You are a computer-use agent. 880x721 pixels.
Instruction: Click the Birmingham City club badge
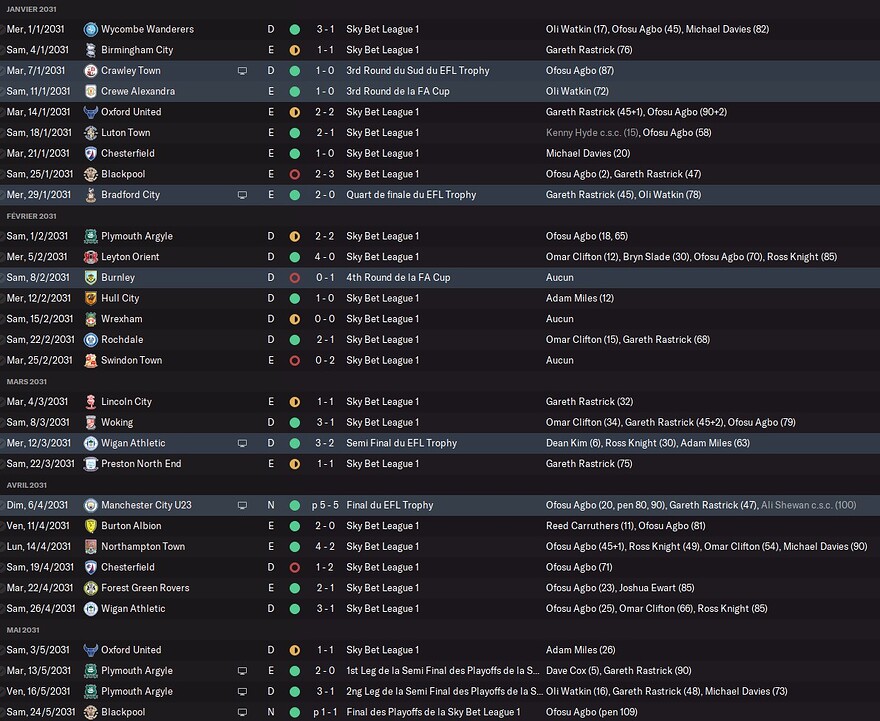click(90, 50)
